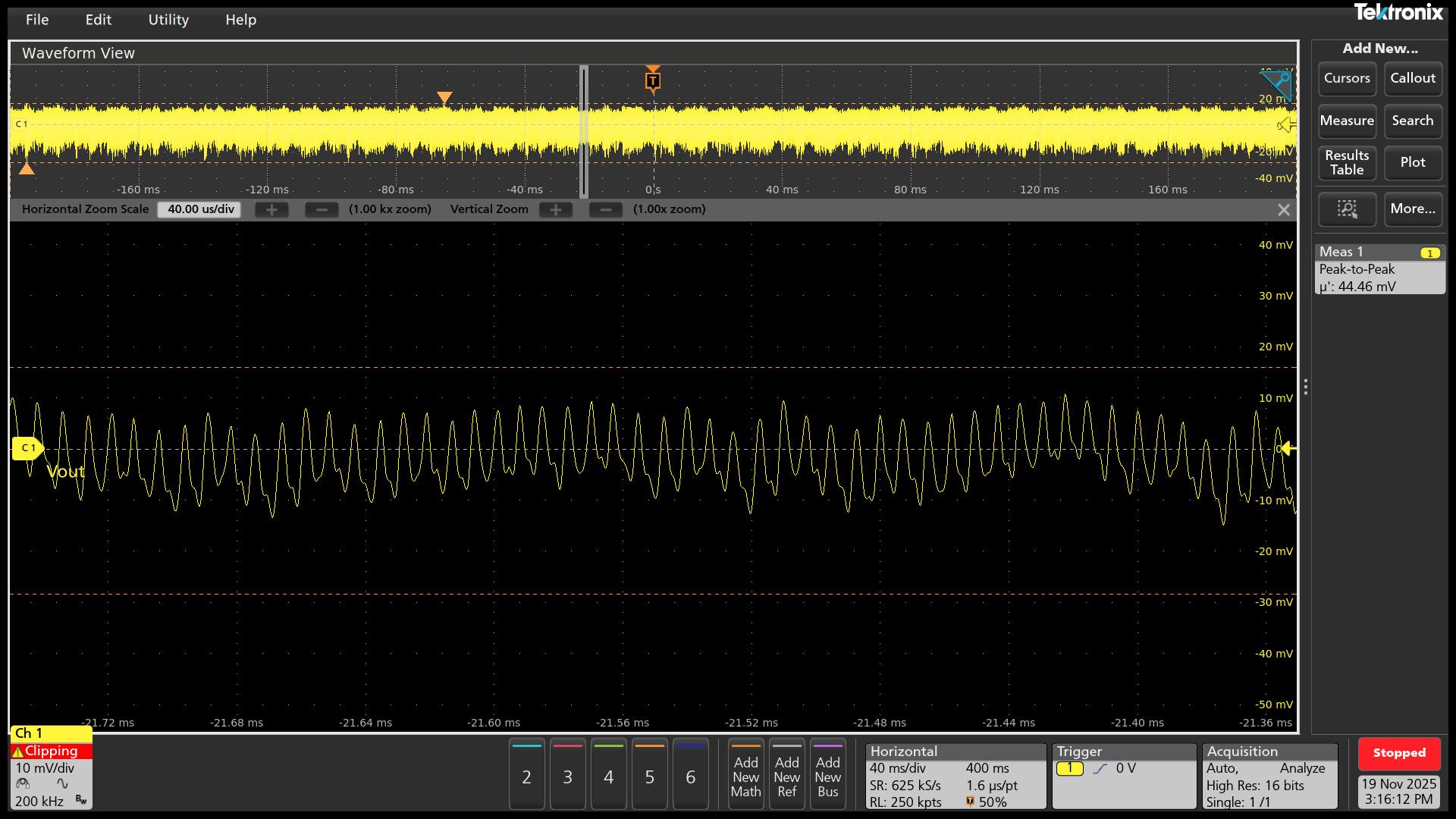The width and height of the screenshot is (1456, 819).
Task: Open the More... measurements button
Action: 1412,209
